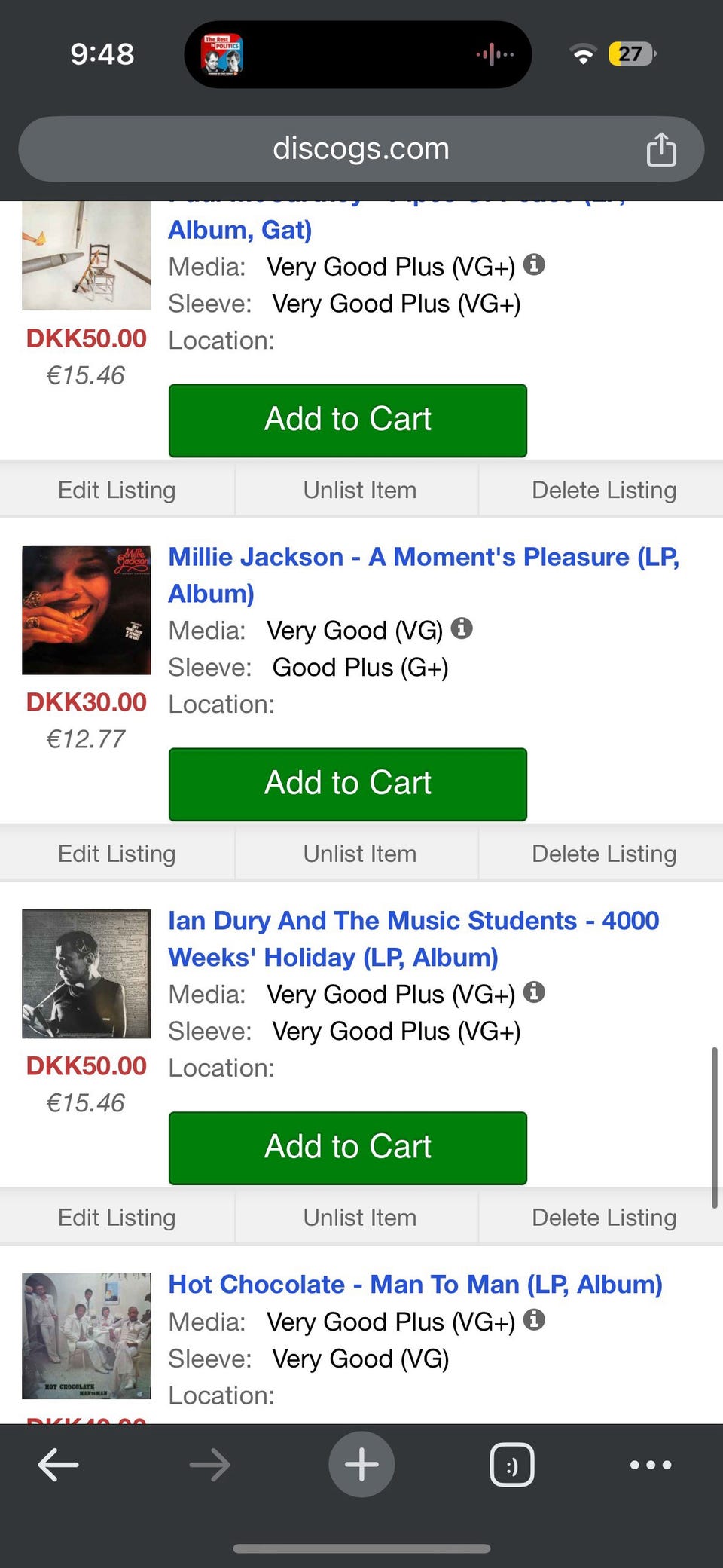
Task: Click the page scrollbar indicator
Action: point(714,1127)
